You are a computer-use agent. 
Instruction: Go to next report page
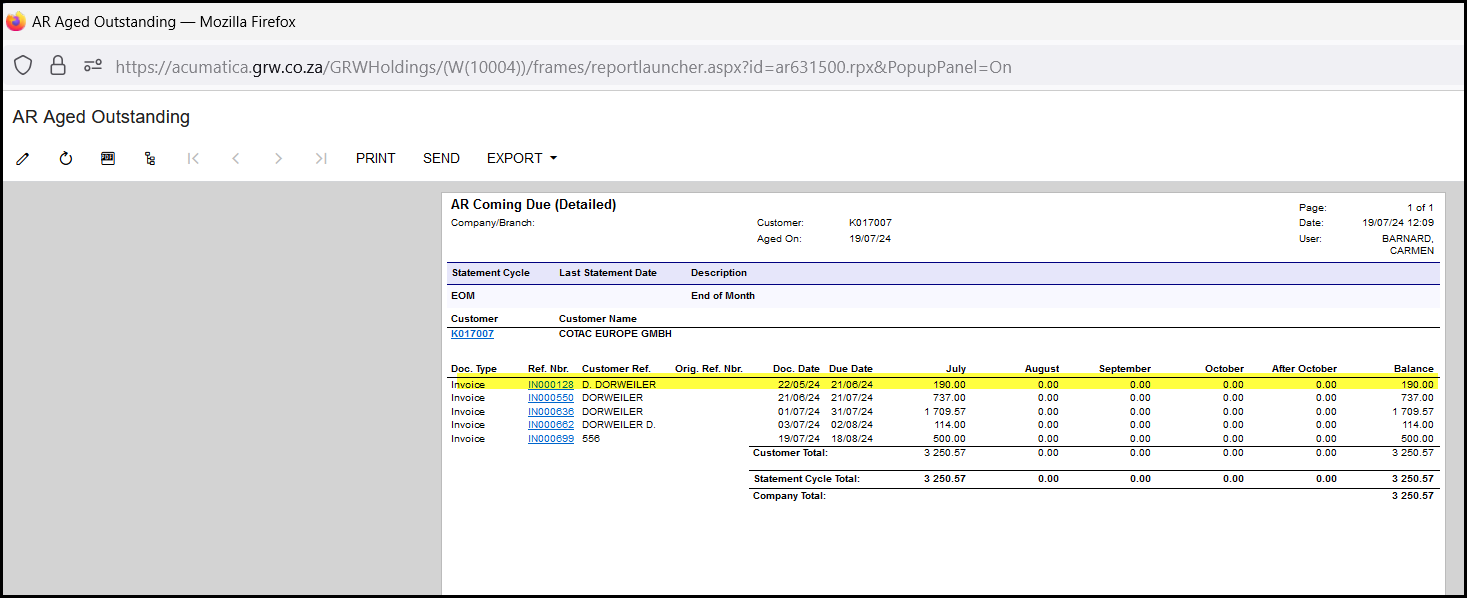278,158
